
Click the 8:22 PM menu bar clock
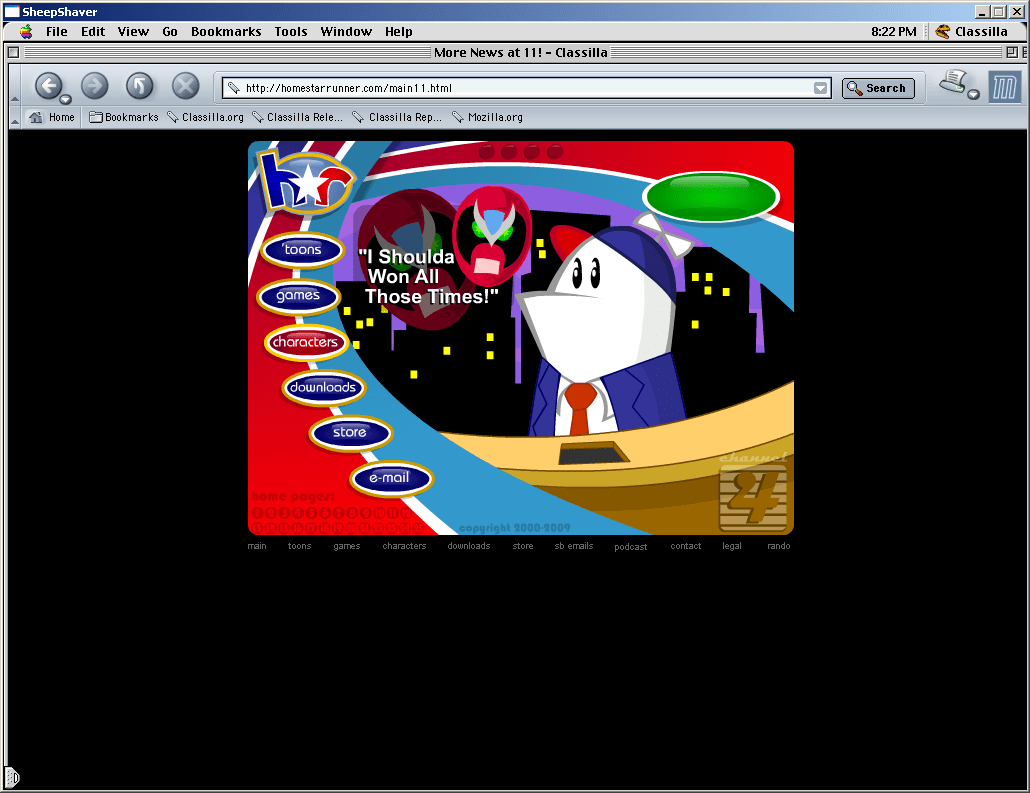tap(893, 32)
